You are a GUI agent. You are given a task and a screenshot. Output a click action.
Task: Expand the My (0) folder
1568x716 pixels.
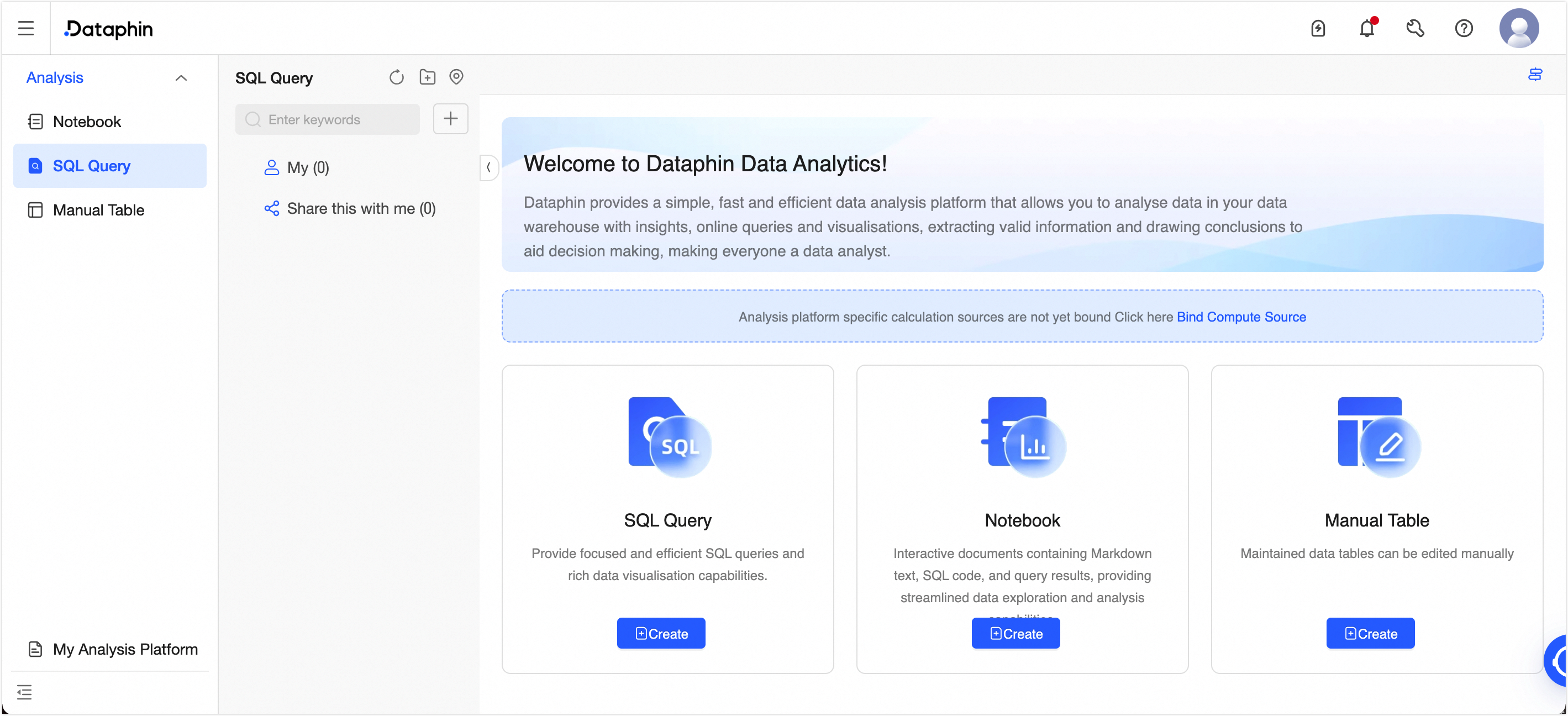[308, 167]
